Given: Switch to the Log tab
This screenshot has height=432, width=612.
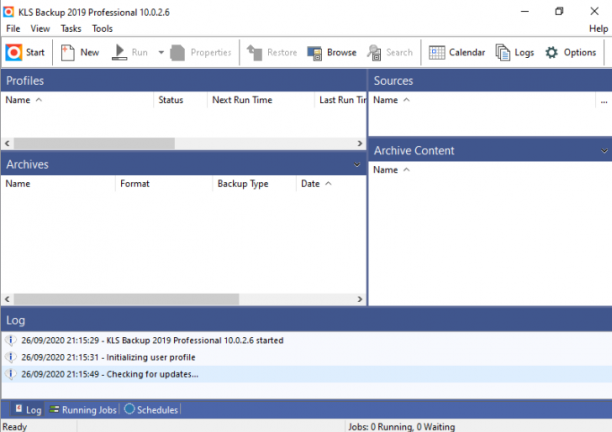Looking at the screenshot, I should click(x=28, y=410).
